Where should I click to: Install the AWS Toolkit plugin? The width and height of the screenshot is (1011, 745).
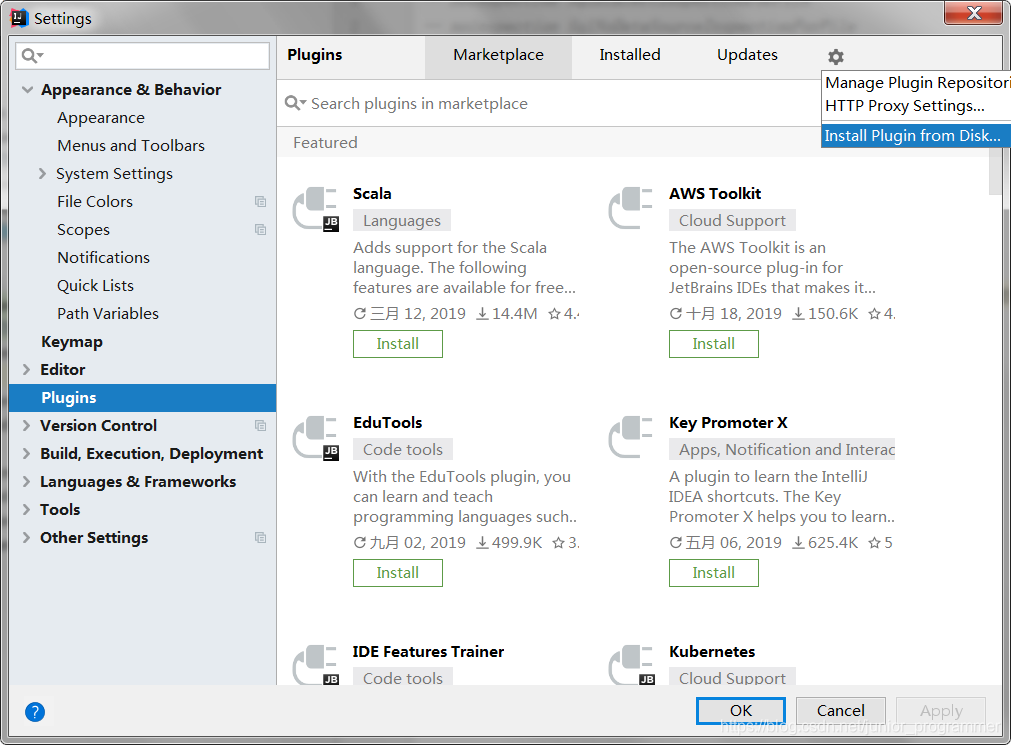click(714, 344)
